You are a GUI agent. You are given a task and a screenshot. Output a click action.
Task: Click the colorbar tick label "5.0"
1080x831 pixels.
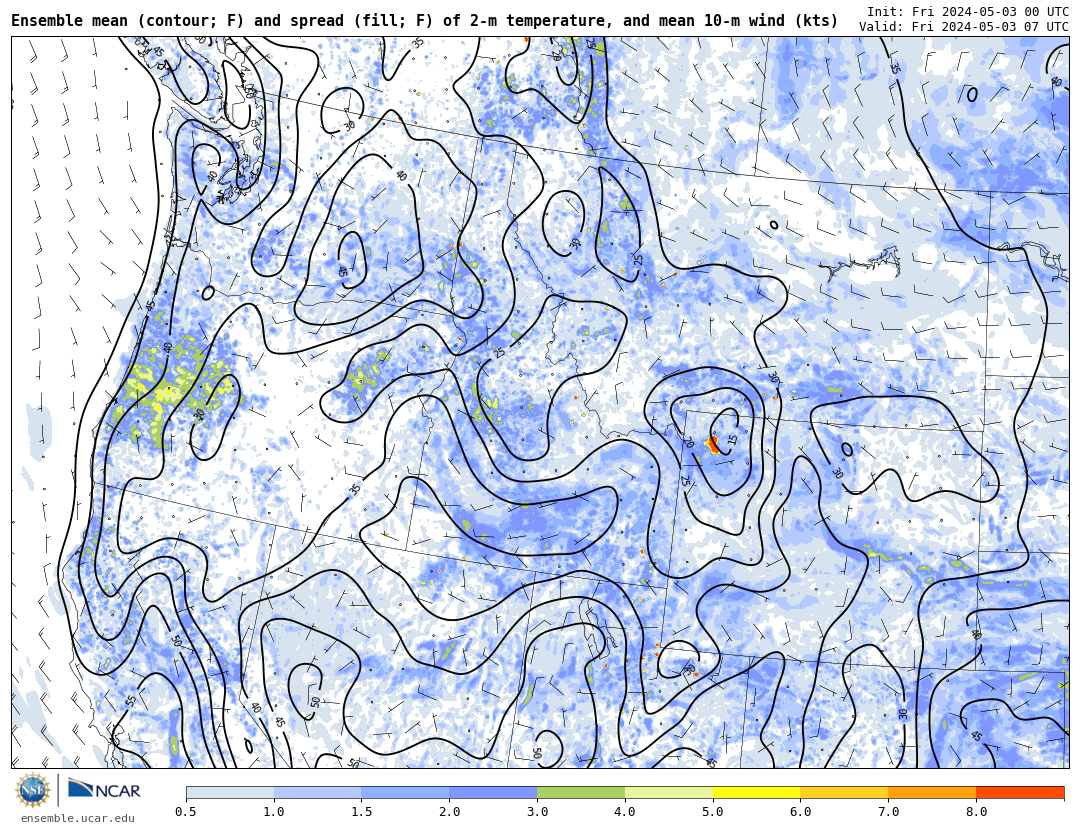click(x=713, y=812)
